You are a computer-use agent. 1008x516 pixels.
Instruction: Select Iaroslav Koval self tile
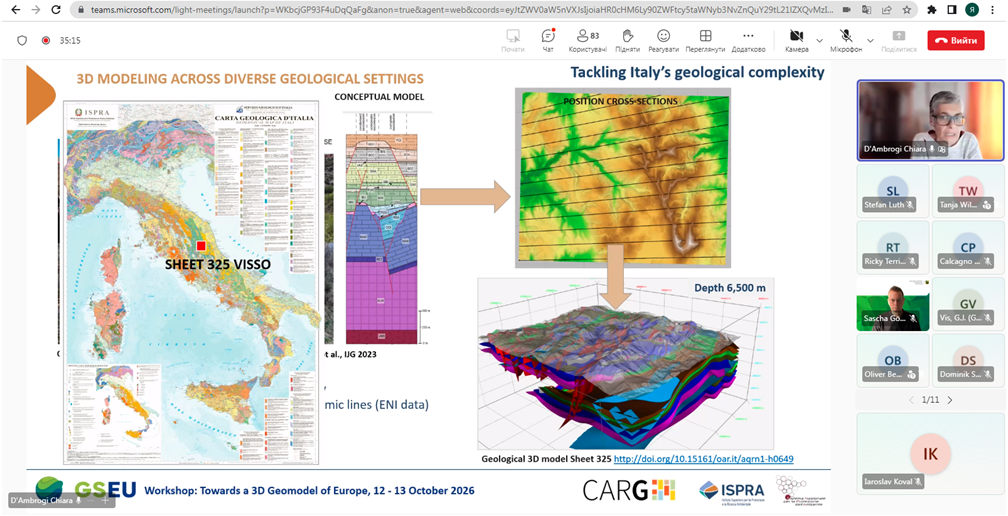pos(930,453)
